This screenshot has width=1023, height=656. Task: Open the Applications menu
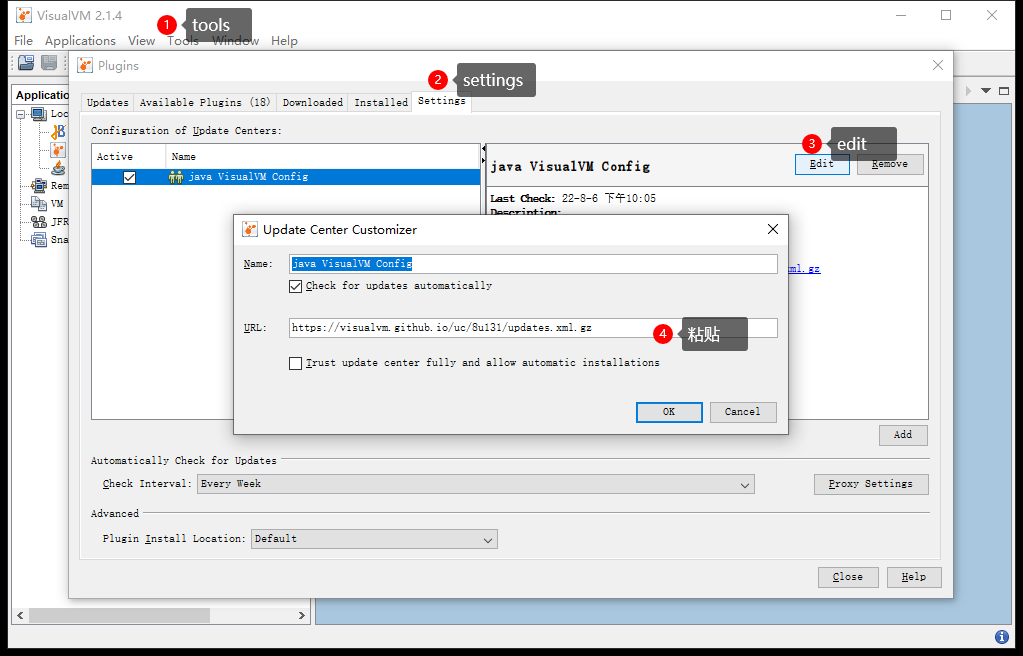pyautogui.click(x=80, y=40)
